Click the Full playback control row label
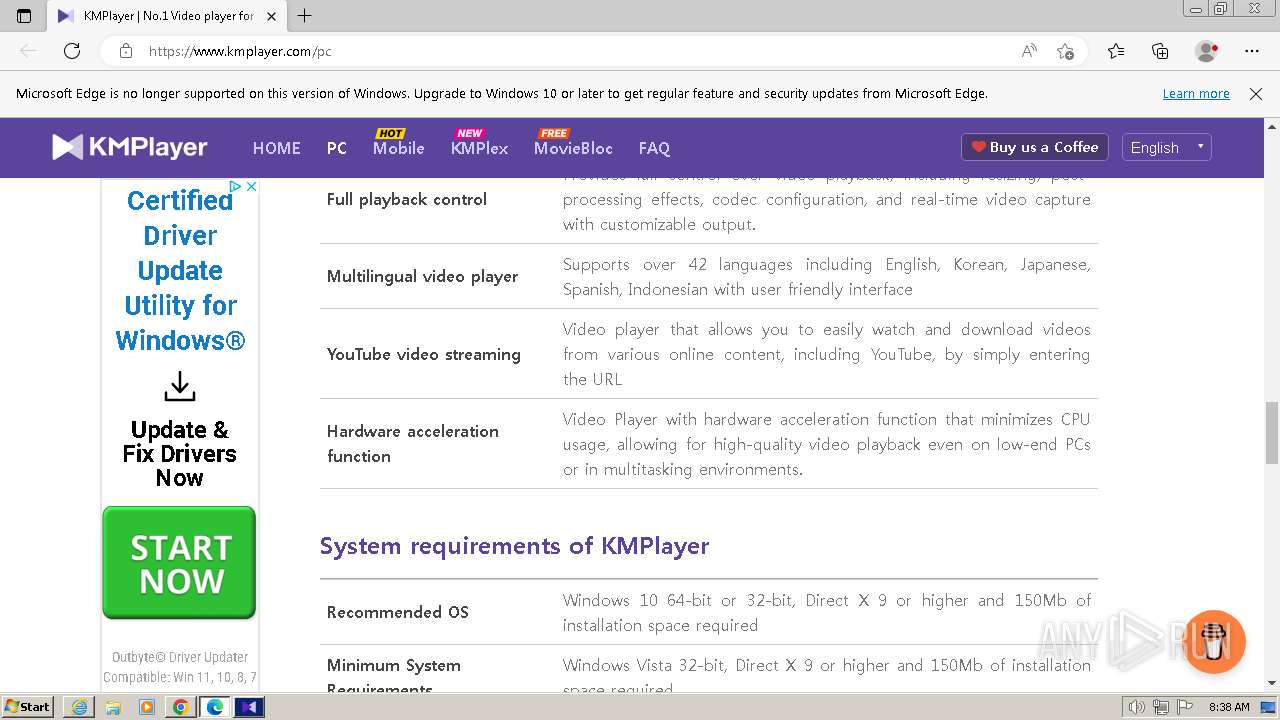This screenshot has height=720, width=1280. (x=407, y=199)
